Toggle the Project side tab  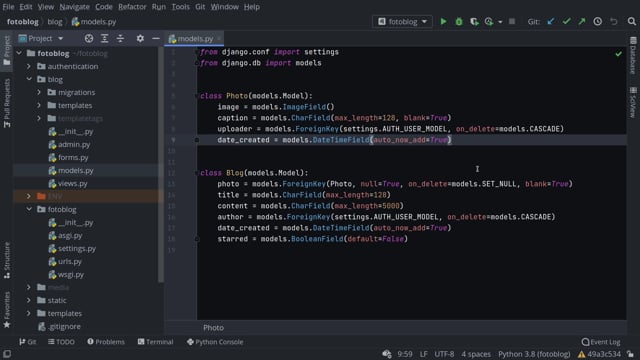pos(7,51)
